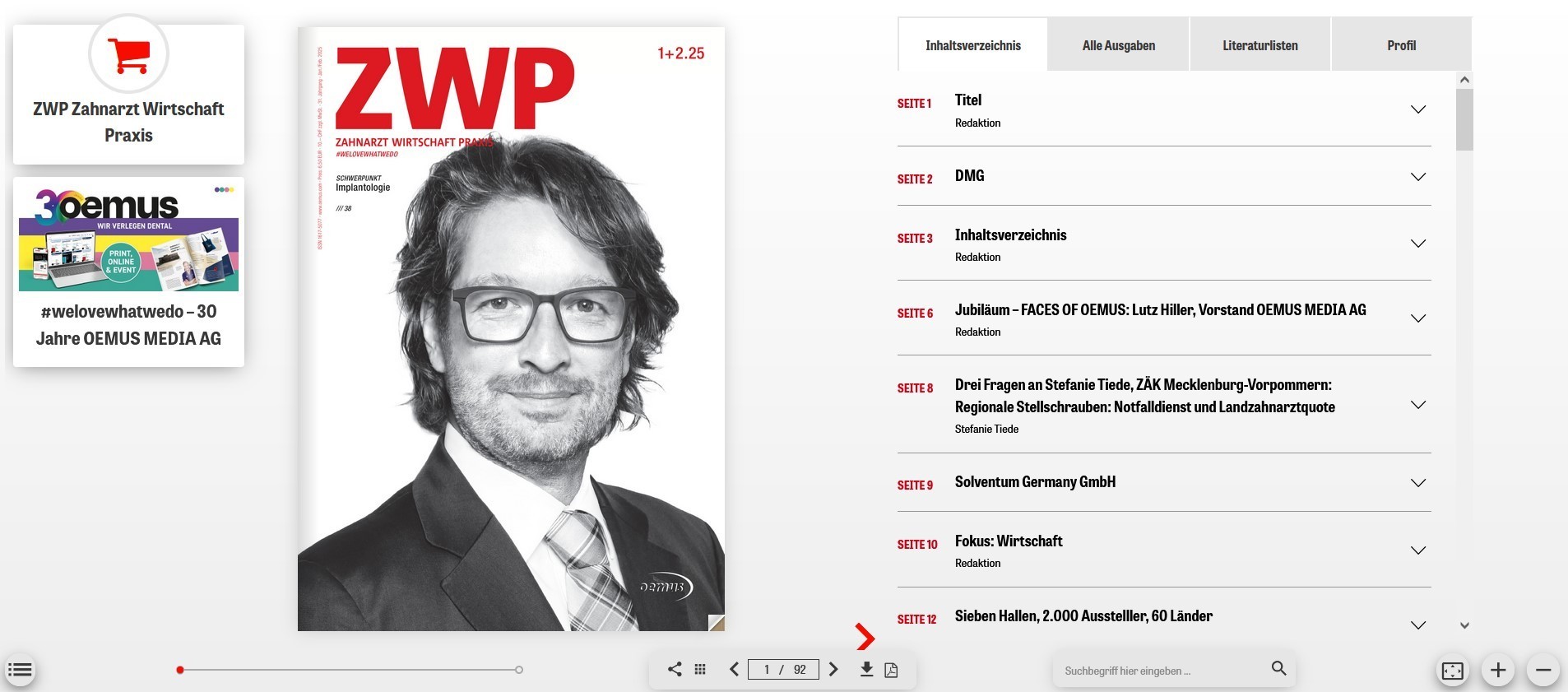Open the Profil tab
Screen dimensions: 1568x692
click(1401, 45)
